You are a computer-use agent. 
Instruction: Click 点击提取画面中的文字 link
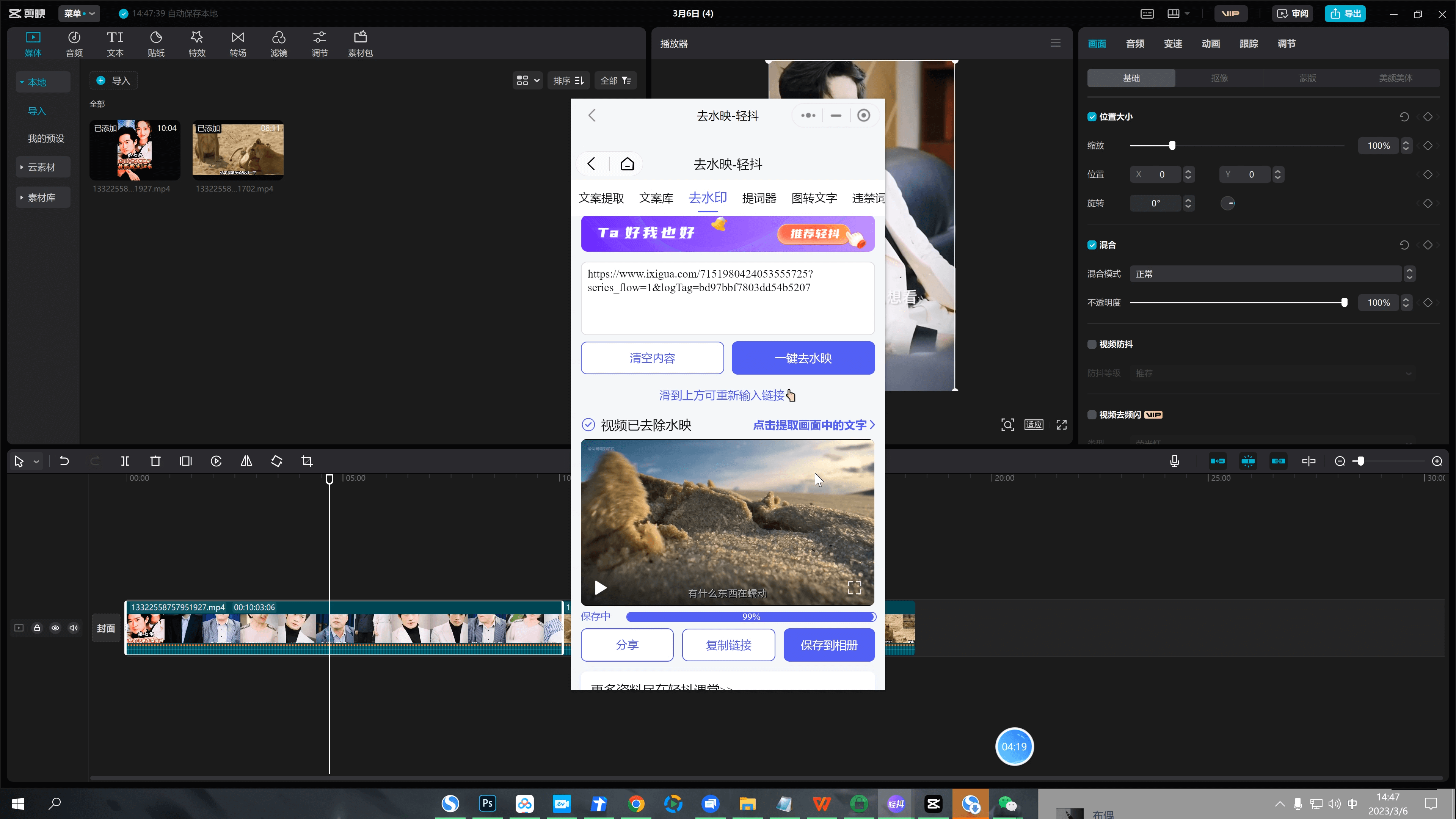(x=814, y=425)
